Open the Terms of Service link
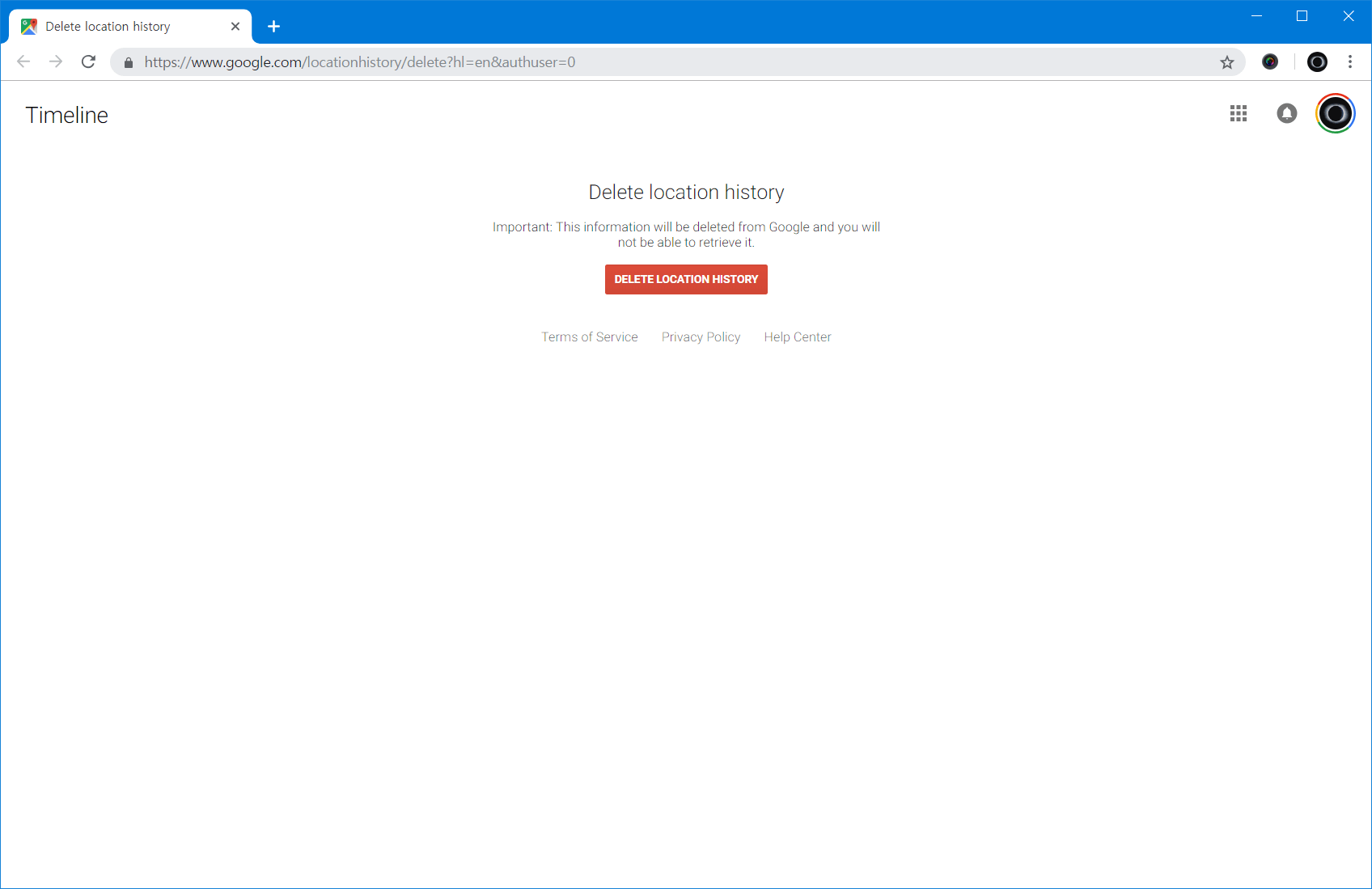1372x889 pixels. [x=589, y=337]
